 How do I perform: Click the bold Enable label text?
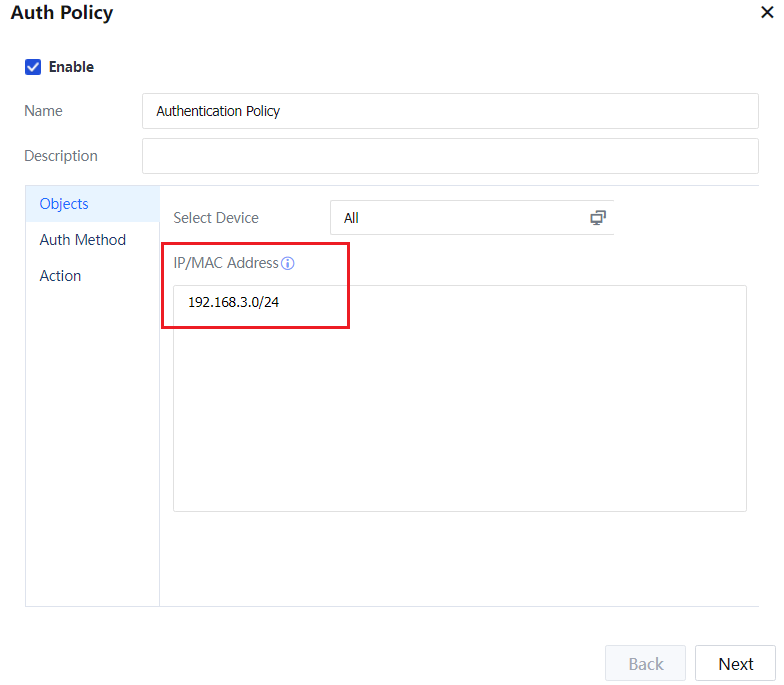click(71, 67)
